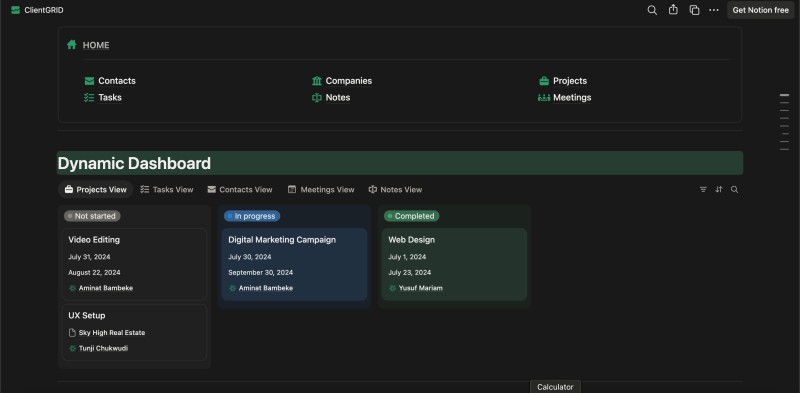Click icon next to Tunji Chukwudi
The width and height of the screenshot is (800, 393).
click(72, 349)
